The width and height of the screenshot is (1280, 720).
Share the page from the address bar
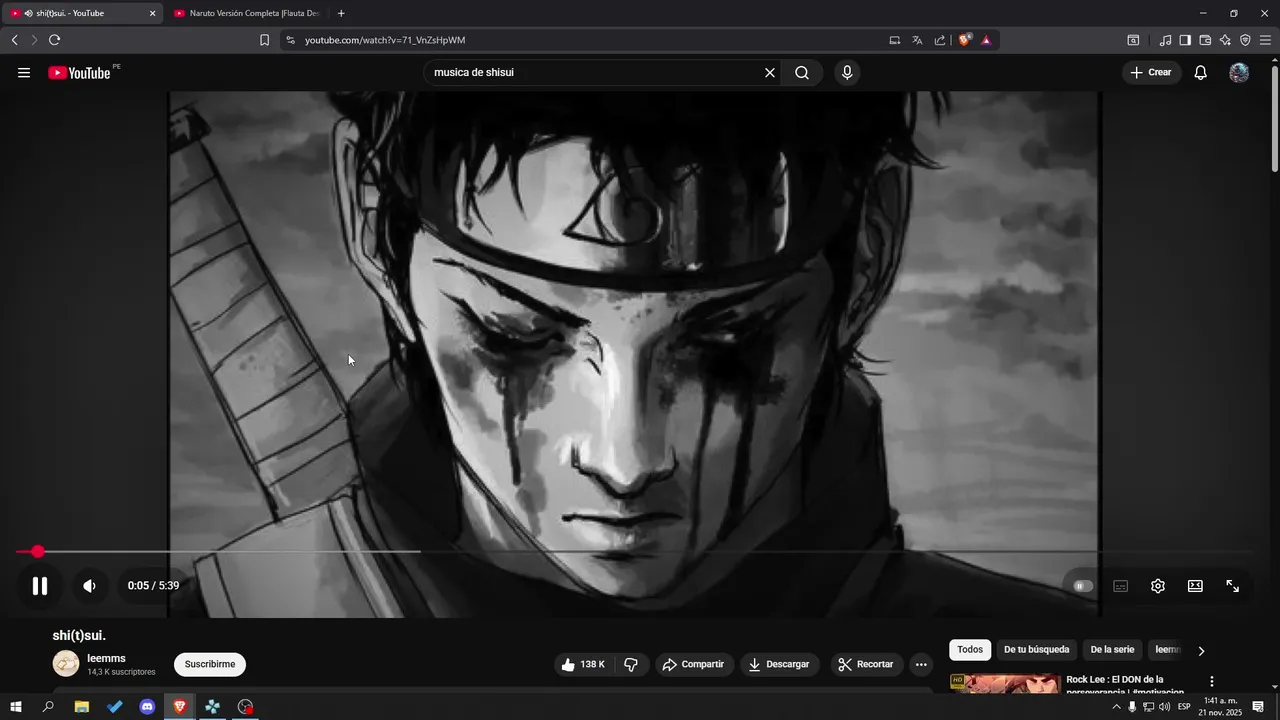(940, 40)
